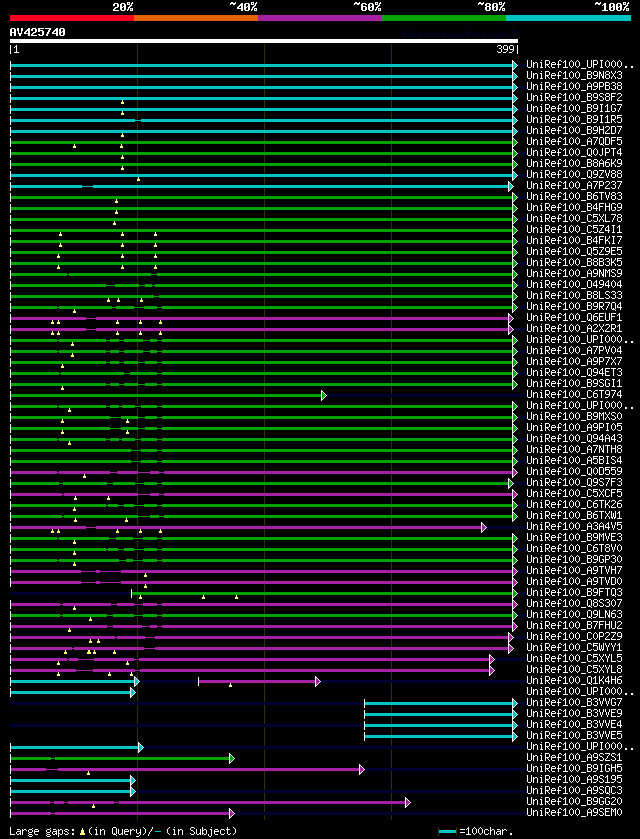Click label UniRef100_B9R7Q4
This screenshot has width=640, height=839.
click(574, 307)
